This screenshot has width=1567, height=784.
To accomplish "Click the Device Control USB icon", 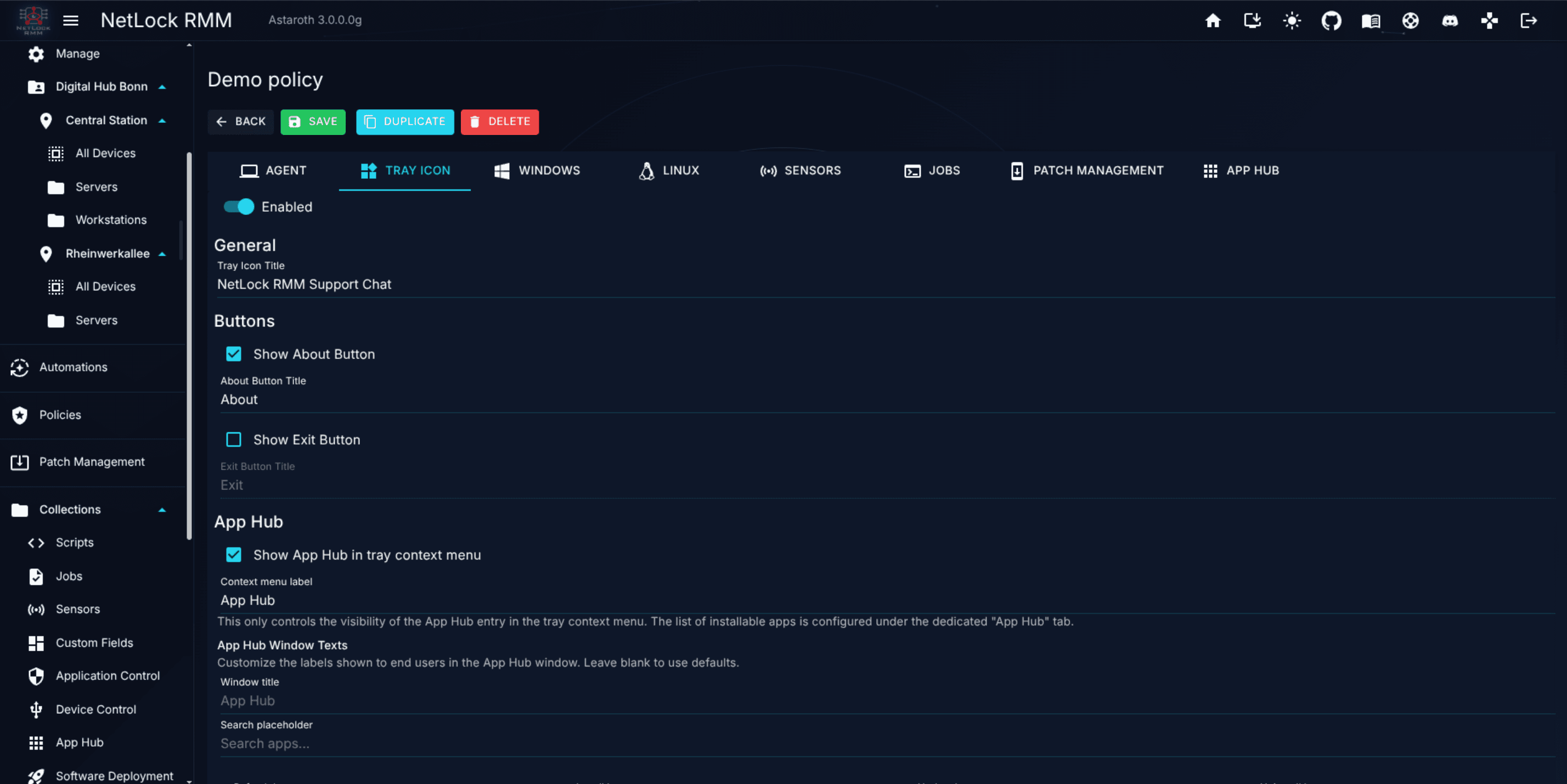I will pos(36,709).
